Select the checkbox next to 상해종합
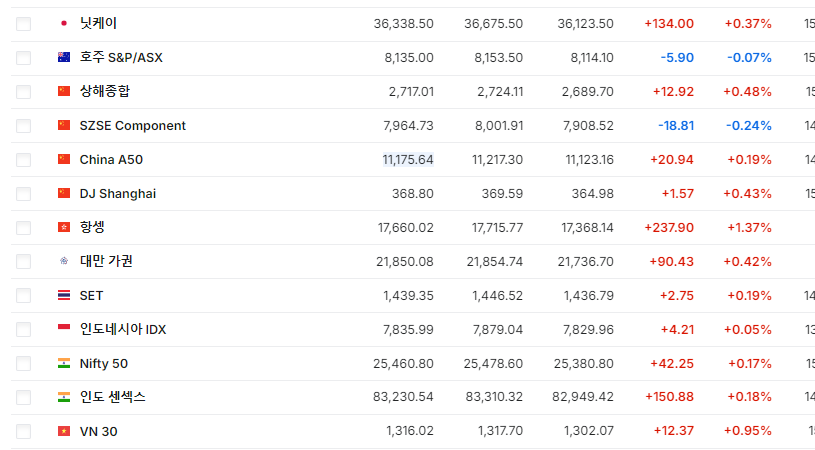 (x=23, y=92)
